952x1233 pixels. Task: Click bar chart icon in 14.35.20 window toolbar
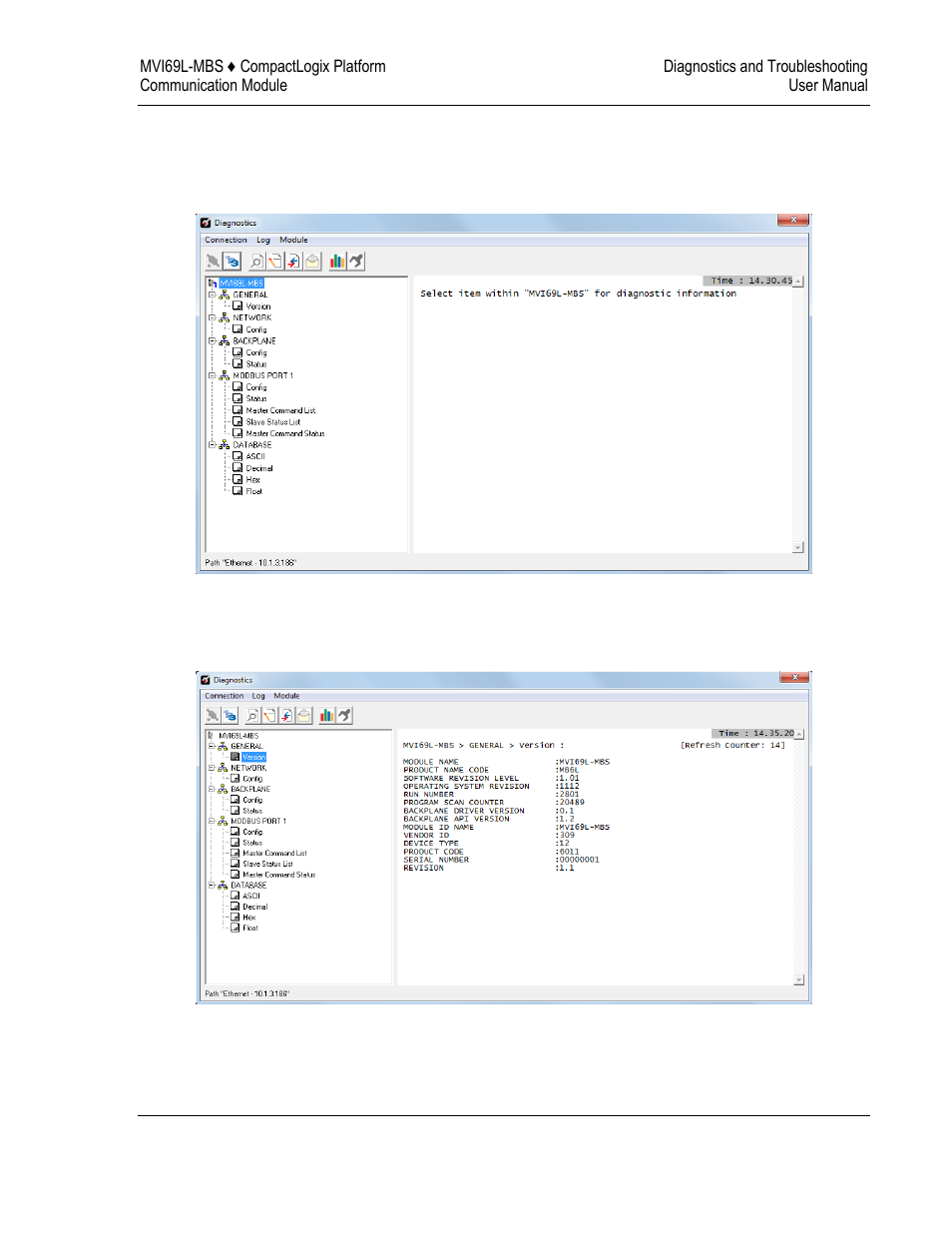pyautogui.click(x=326, y=715)
